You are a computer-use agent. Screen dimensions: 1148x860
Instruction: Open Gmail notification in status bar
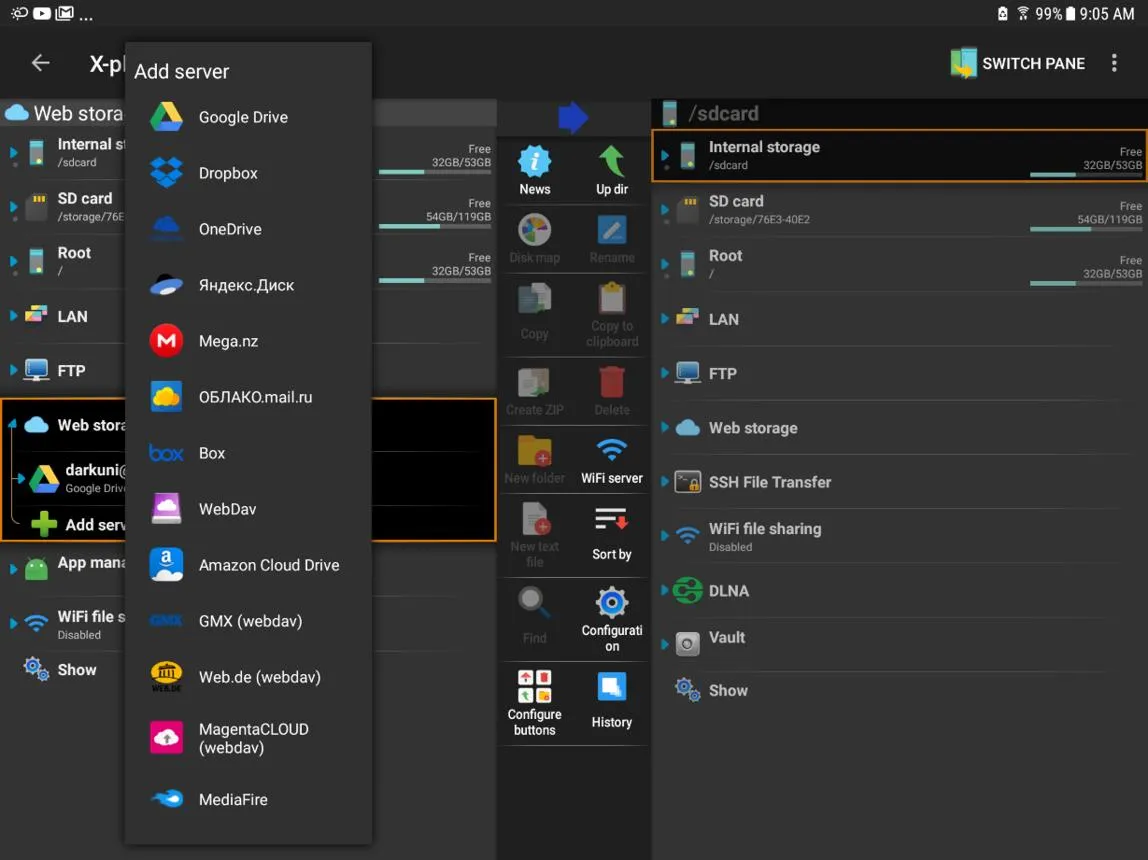click(x=64, y=13)
